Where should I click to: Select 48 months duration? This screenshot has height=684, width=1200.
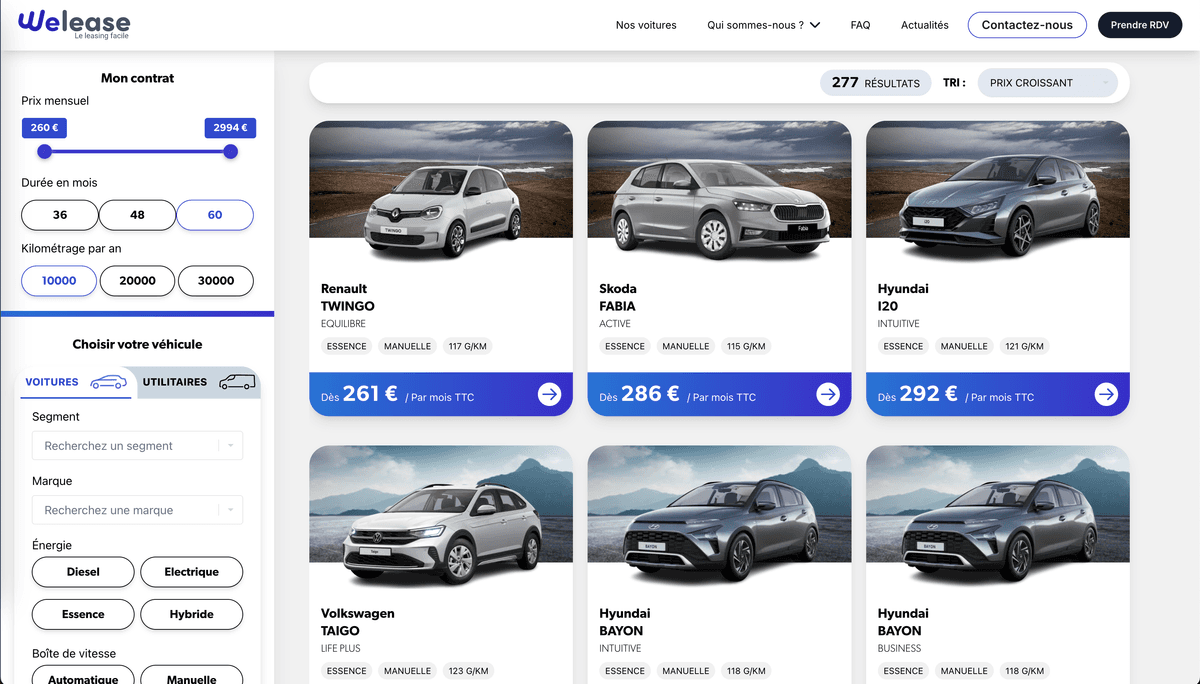(137, 215)
